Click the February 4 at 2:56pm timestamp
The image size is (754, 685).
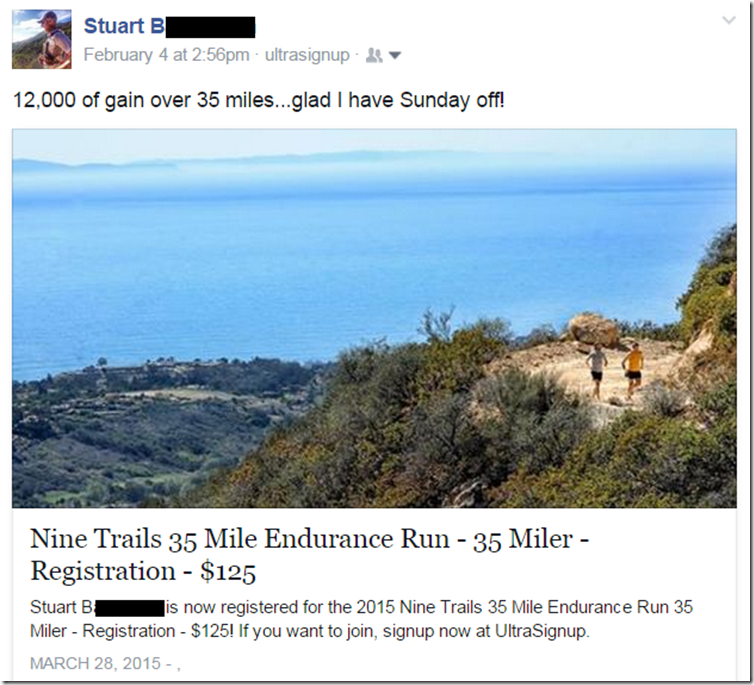click(166, 55)
